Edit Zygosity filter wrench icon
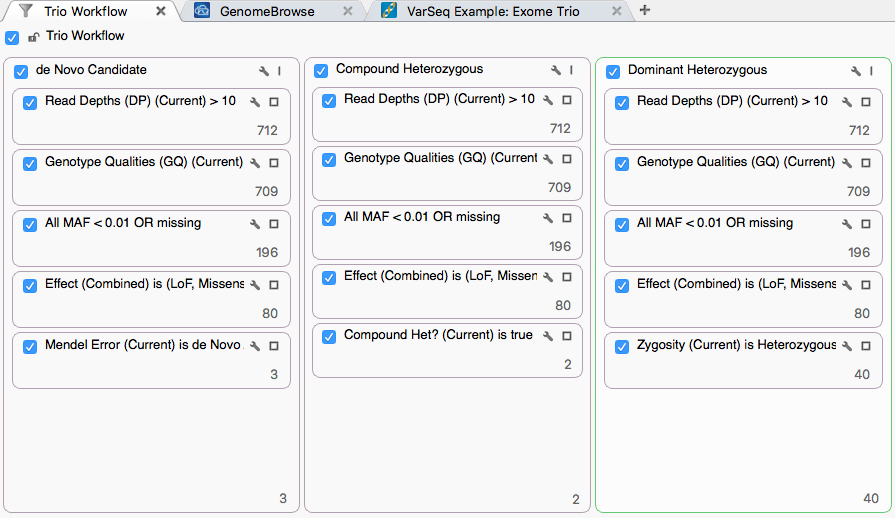 [x=847, y=346]
